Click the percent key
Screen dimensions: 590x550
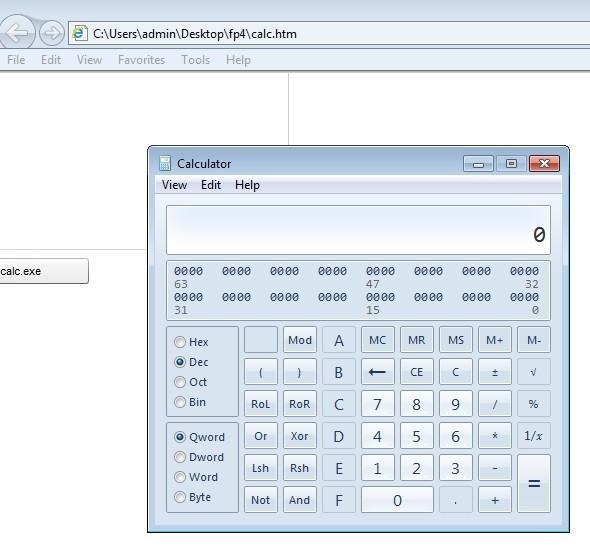[x=533, y=404]
